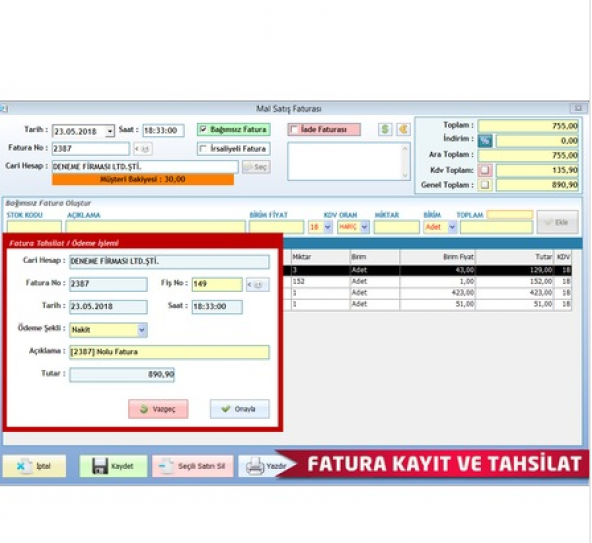Click the Miktar input field
Image resolution: width=592 pixels, height=543 pixels.
(396, 227)
